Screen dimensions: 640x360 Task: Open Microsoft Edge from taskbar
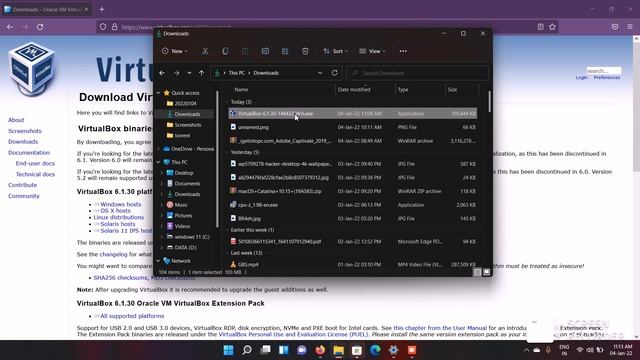tap(375, 350)
